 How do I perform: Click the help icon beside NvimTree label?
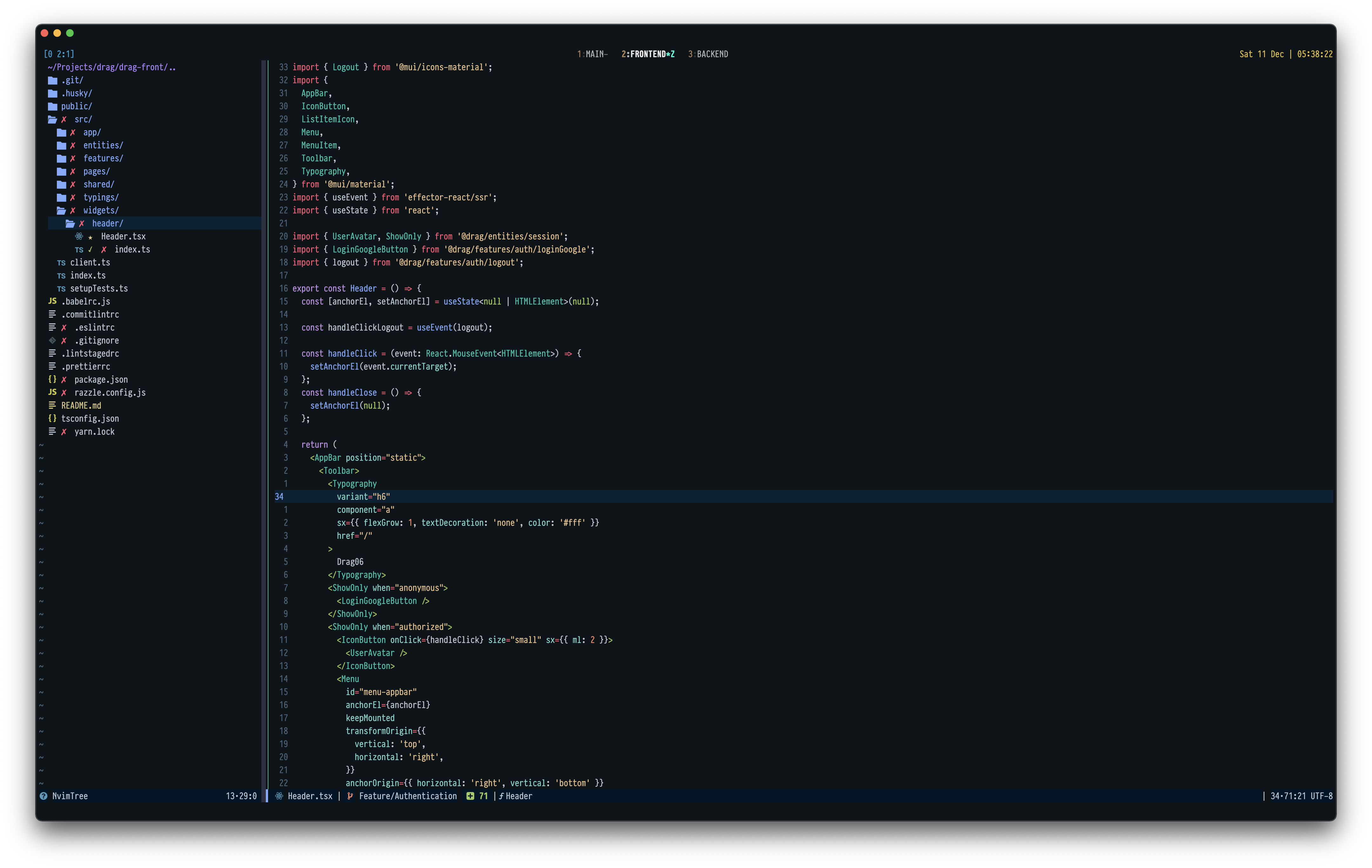43,796
